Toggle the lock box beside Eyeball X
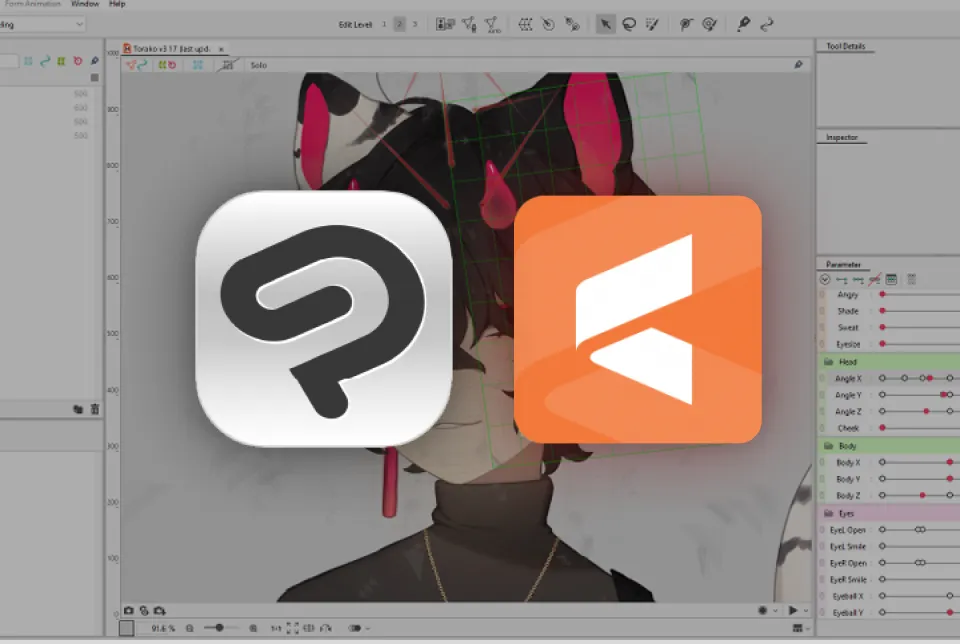Screen dimensions: 960x644 point(822,596)
